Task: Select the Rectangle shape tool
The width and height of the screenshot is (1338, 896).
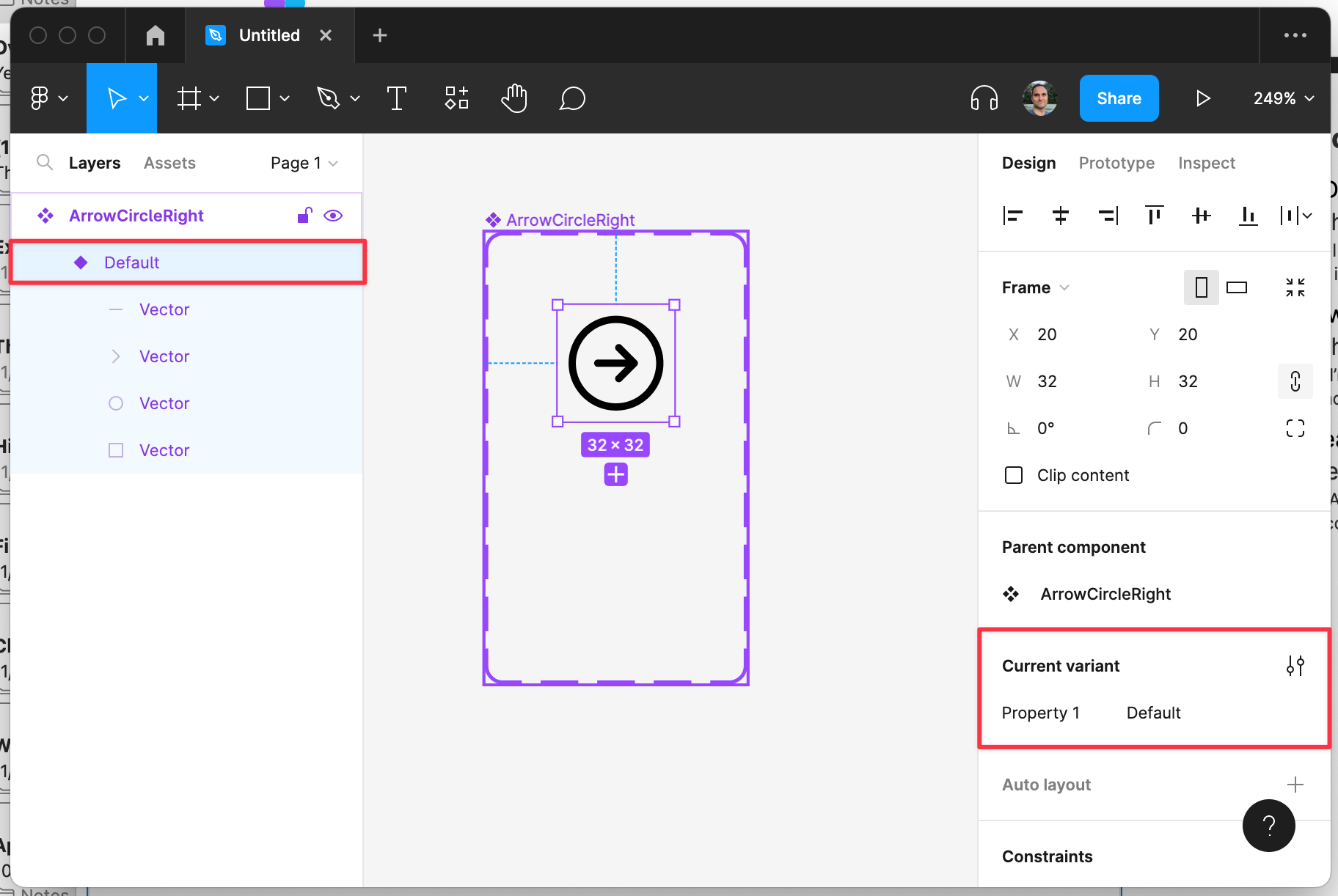Action: pyautogui.click(x=258, y=98)
